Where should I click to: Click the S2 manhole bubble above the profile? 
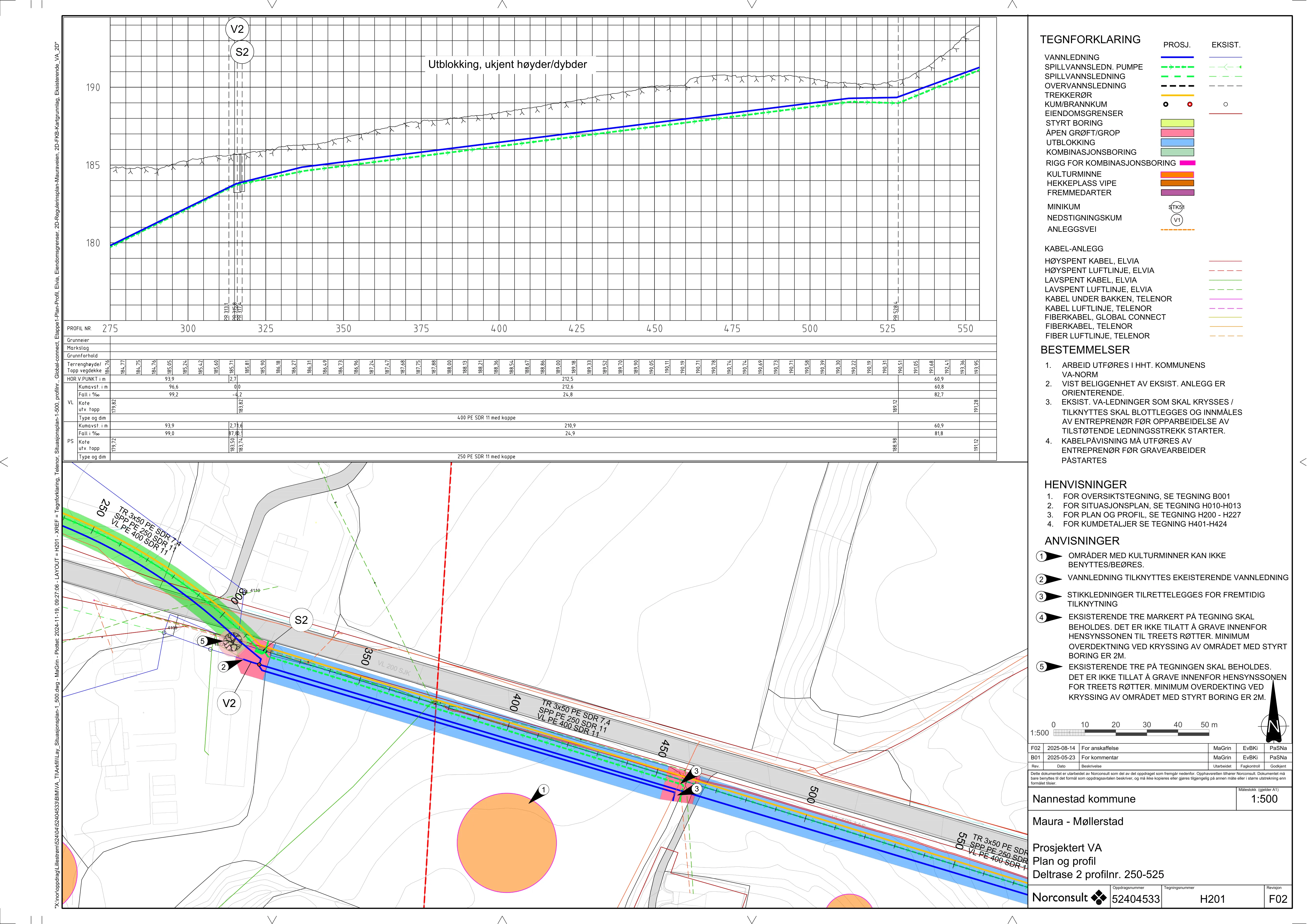pos(242,52)
